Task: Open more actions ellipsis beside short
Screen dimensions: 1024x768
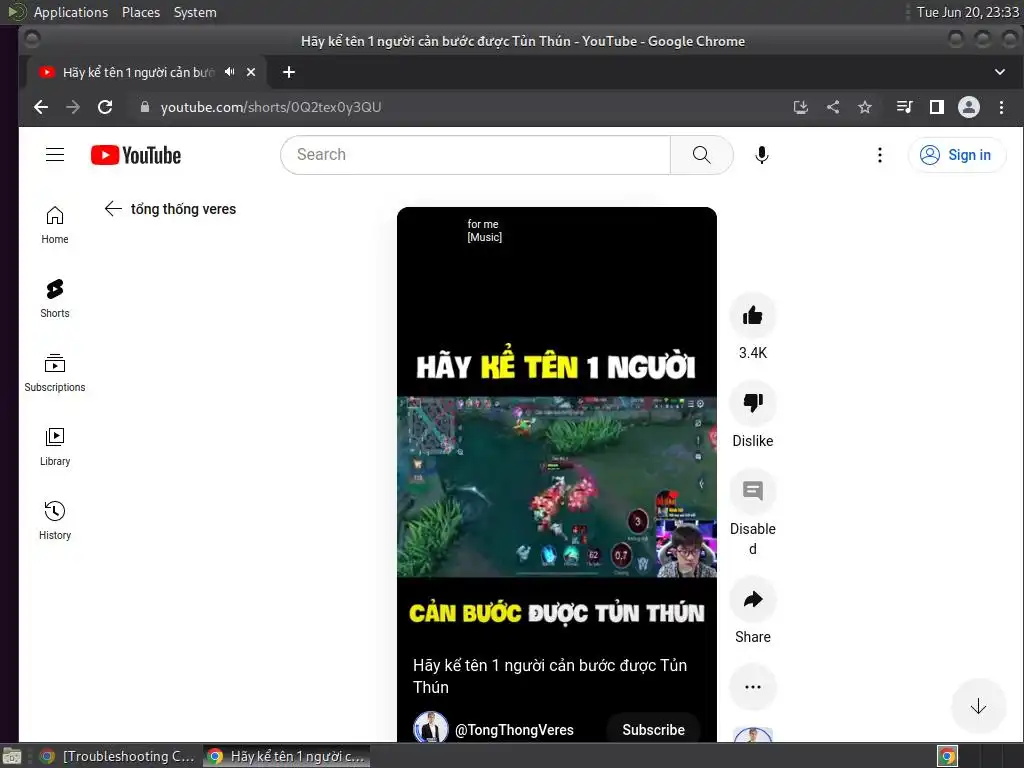Action: [752, 687]
